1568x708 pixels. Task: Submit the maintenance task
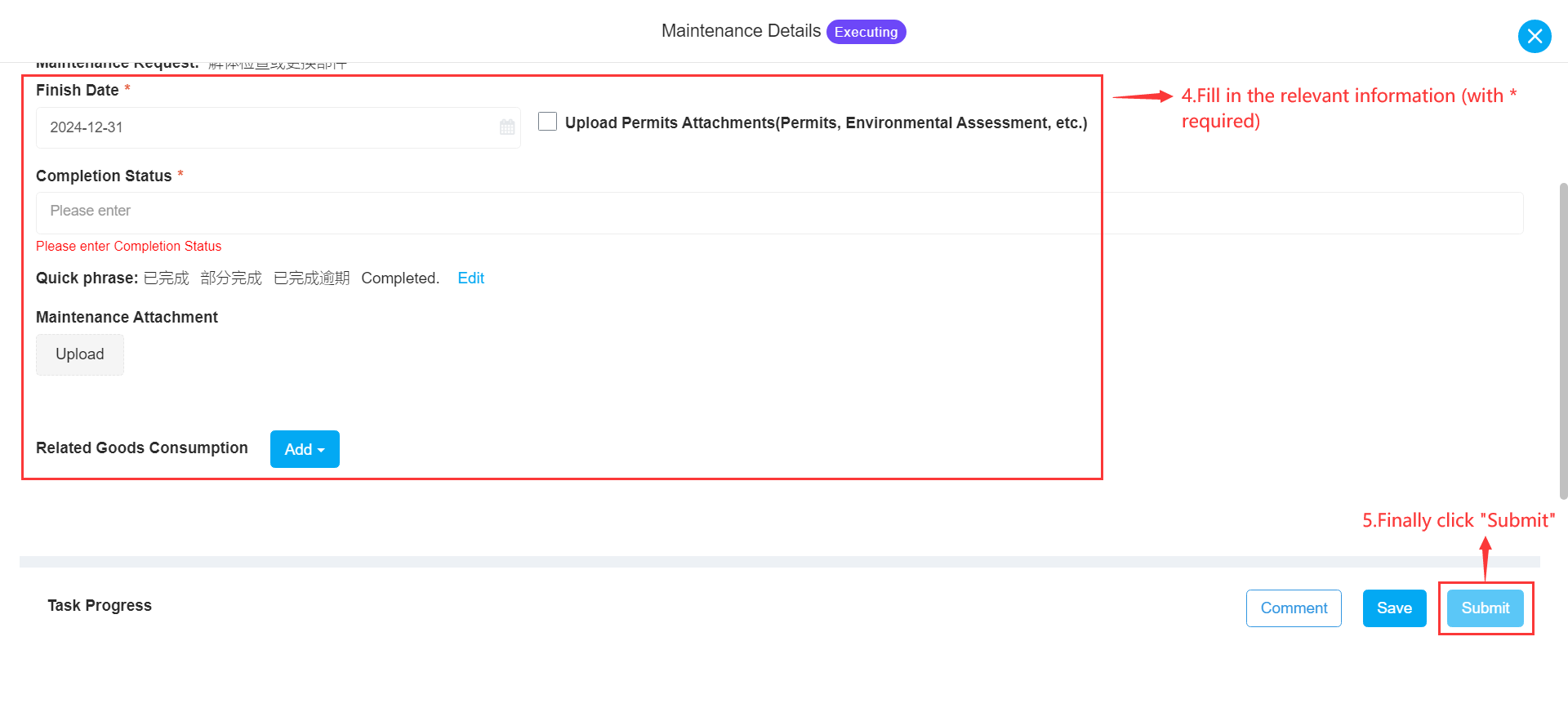pos(1486,608)
